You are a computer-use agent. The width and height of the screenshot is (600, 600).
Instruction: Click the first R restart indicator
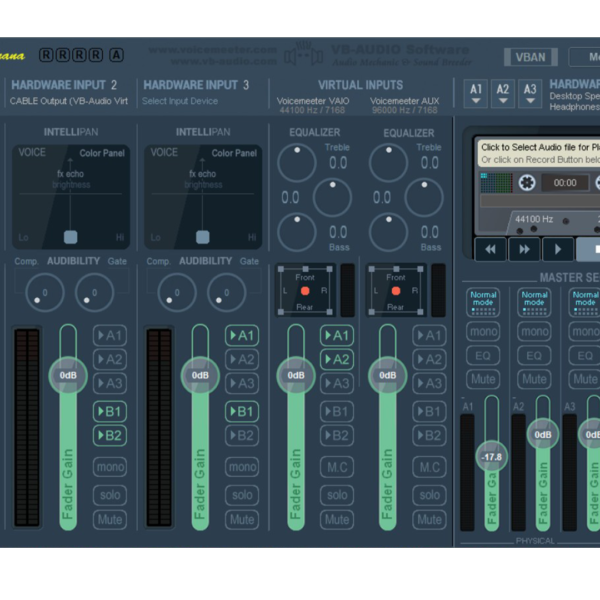pyautogui.click(x=46, y=55)
